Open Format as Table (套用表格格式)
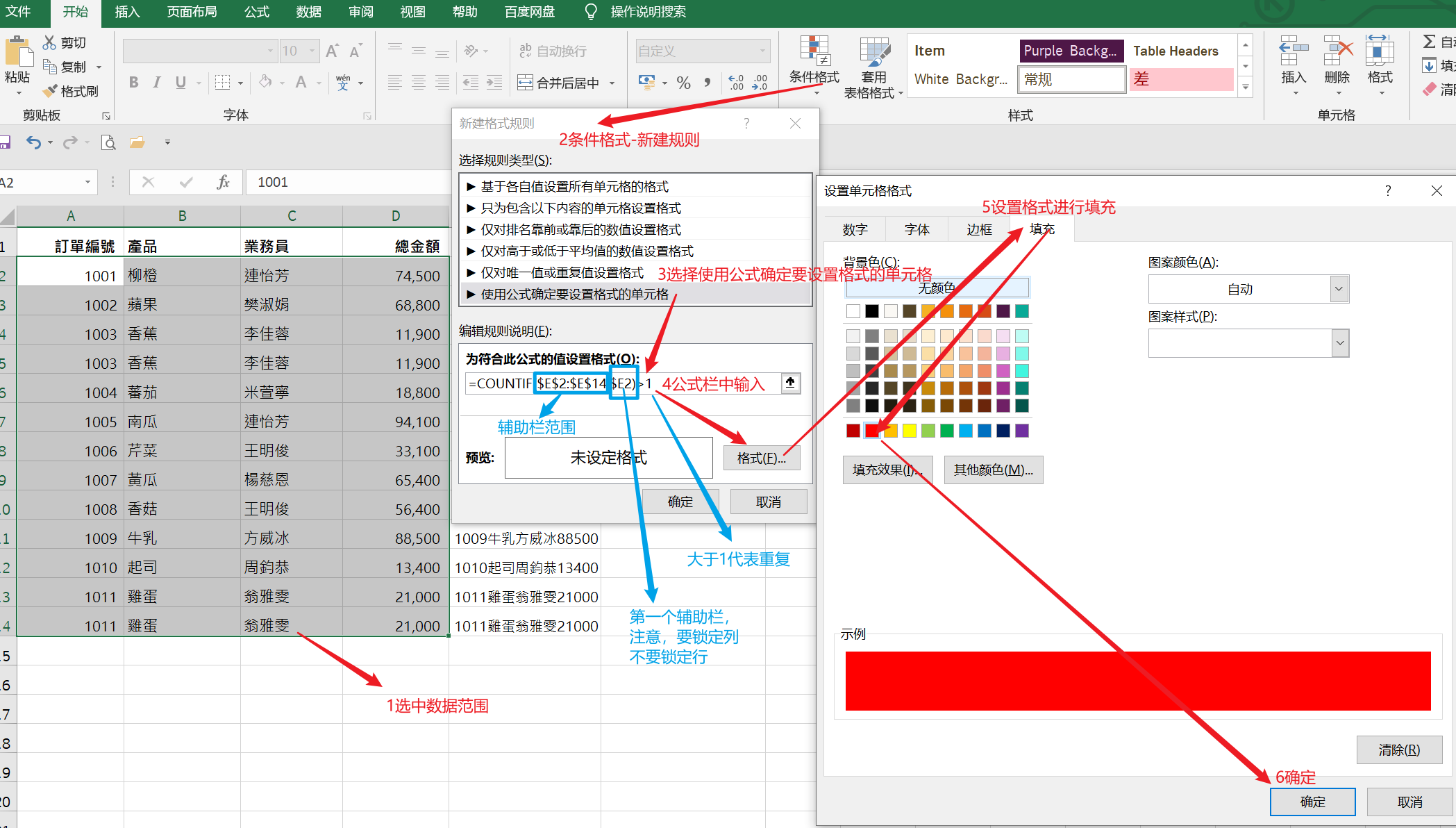 pos(873,67)
